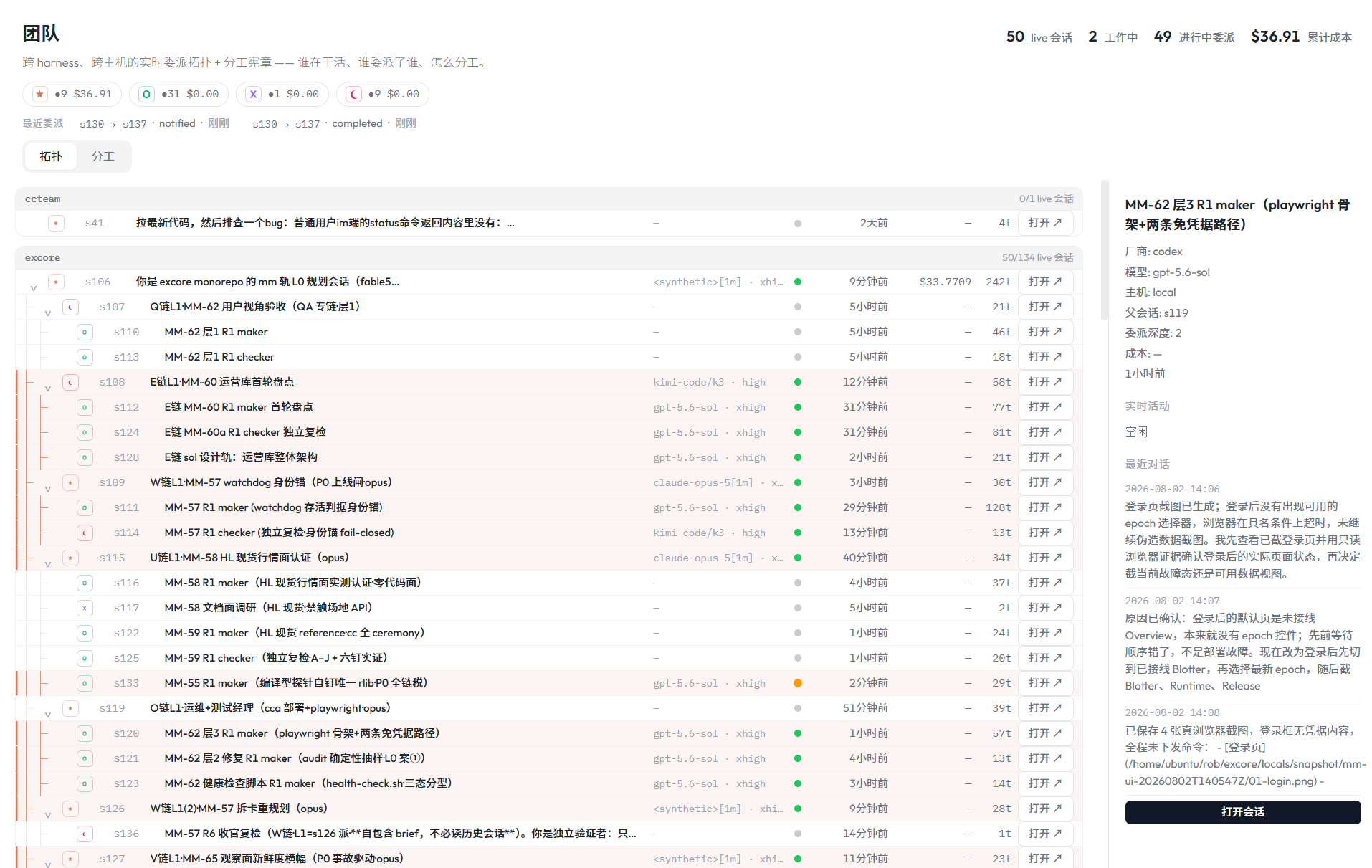Click codex icon beside session s113

tap(85, 357)
